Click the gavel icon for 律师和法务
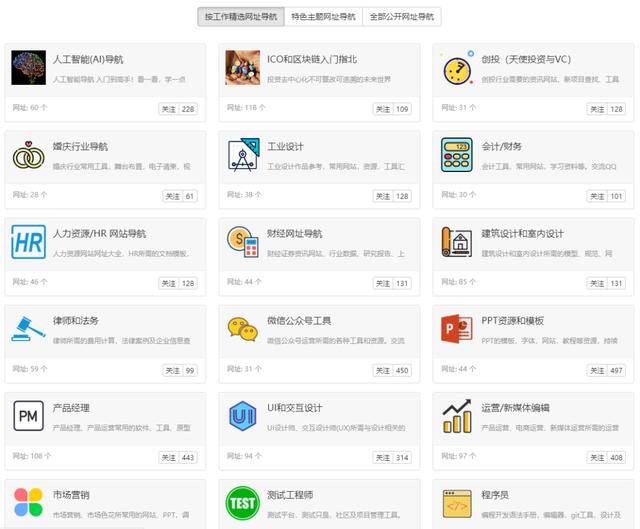The image size is (640, 529). (x=29, y=329)
